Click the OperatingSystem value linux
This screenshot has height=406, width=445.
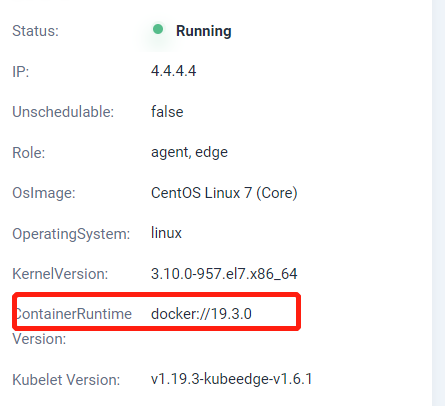pos(166,233)
